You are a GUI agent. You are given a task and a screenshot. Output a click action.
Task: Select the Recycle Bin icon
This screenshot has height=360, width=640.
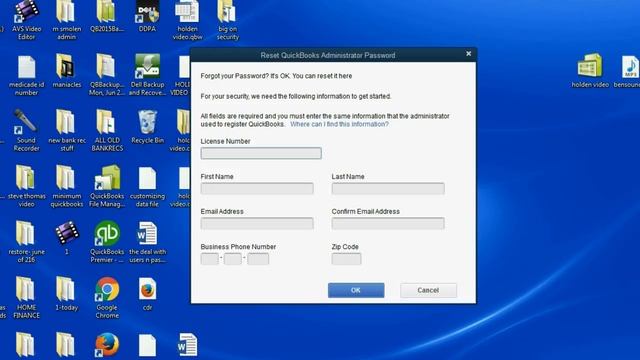[147, 127]
